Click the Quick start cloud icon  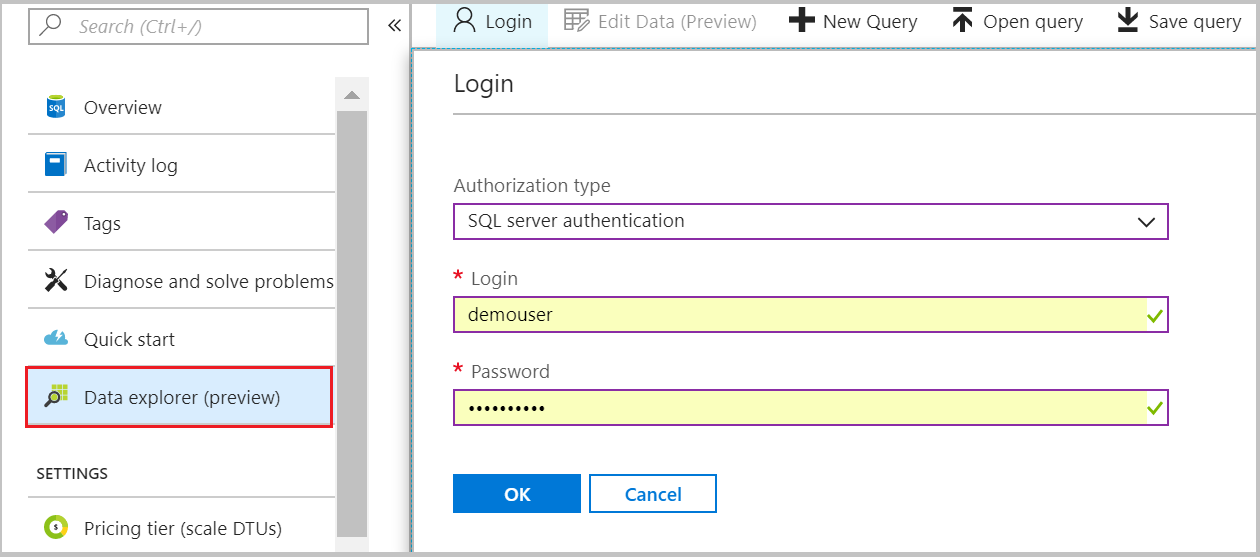(x=56, y=339)
